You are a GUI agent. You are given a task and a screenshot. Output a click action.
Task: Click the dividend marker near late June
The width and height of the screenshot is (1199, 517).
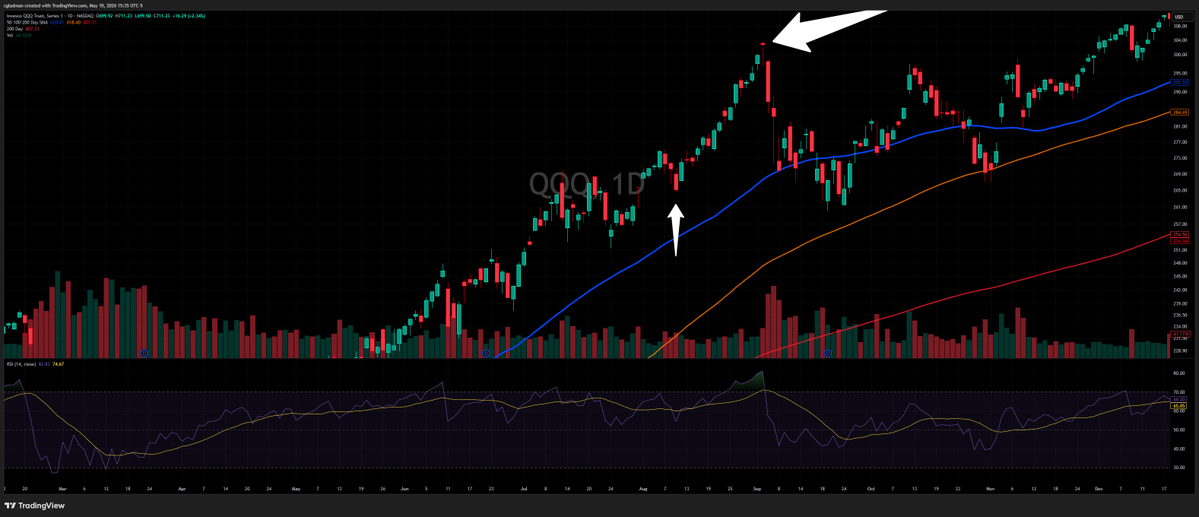point(487,353)
